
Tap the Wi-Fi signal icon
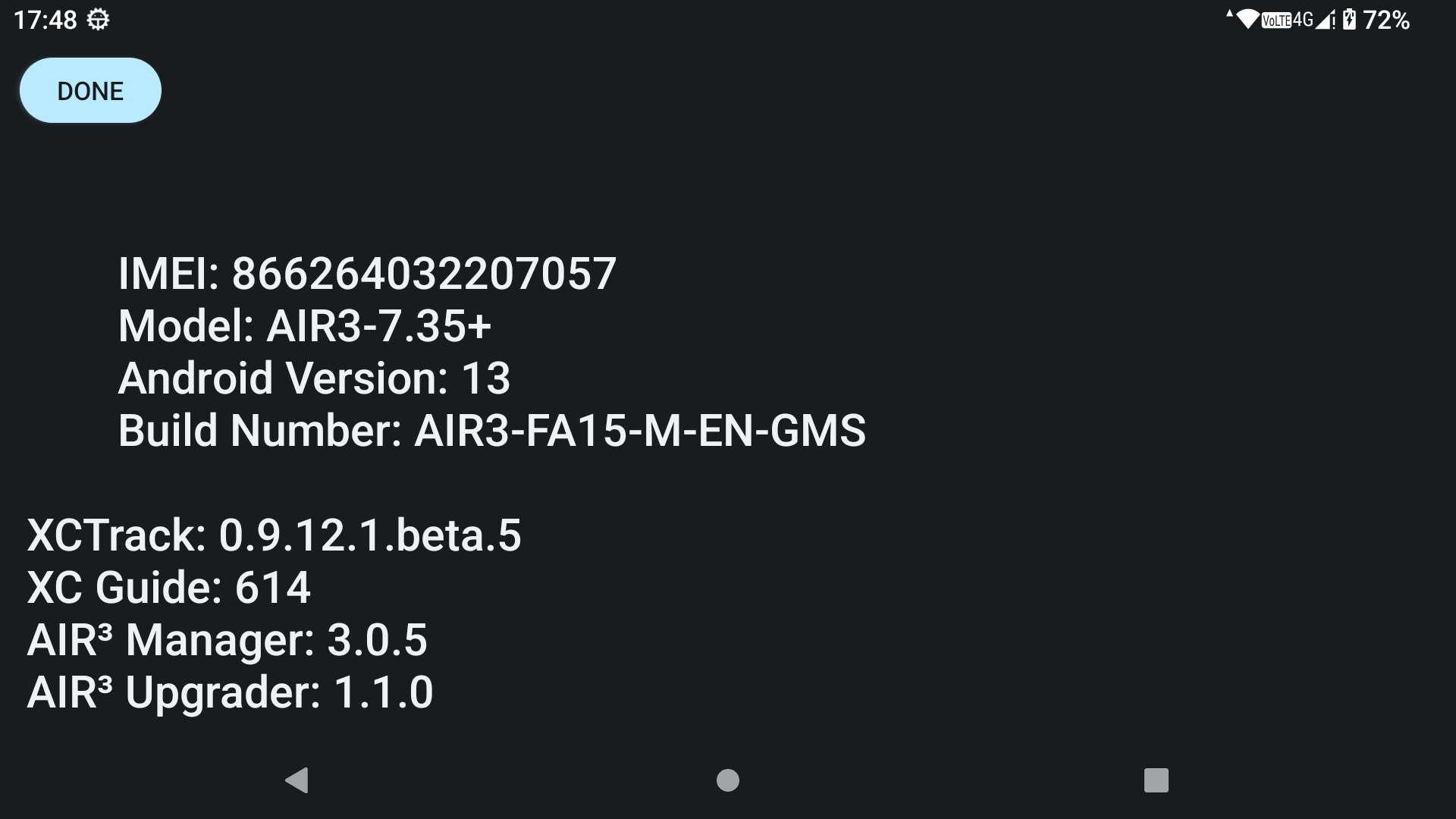1247,19
